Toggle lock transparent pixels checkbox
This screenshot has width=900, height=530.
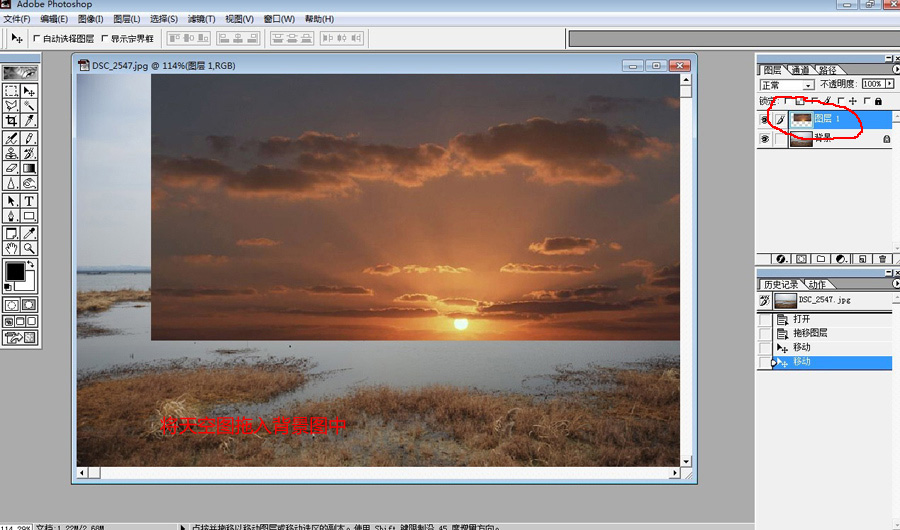click(x=788, y=101)
